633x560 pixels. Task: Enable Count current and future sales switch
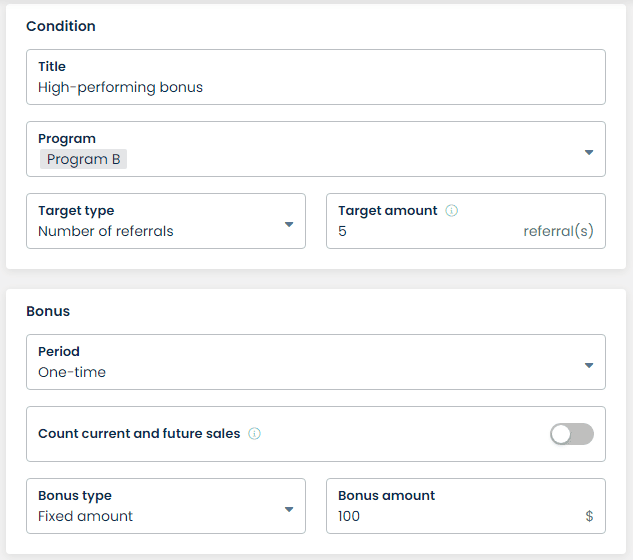click(x=571, y=434)
